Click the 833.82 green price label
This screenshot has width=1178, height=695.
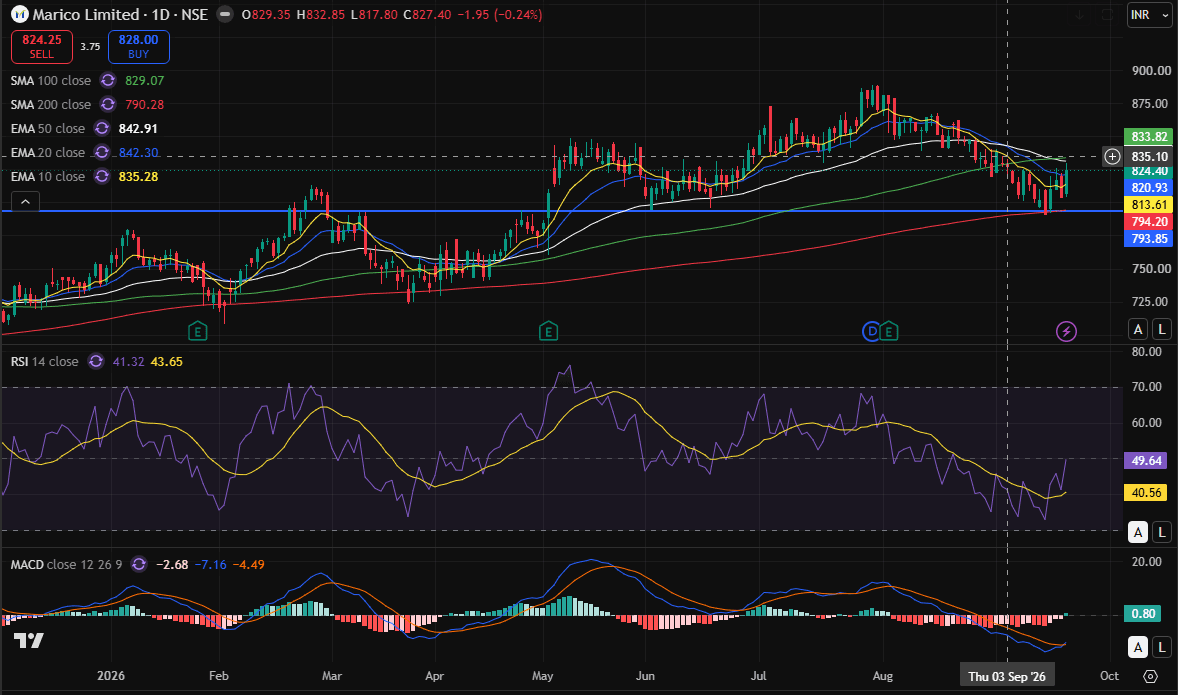click(1149, 137)
